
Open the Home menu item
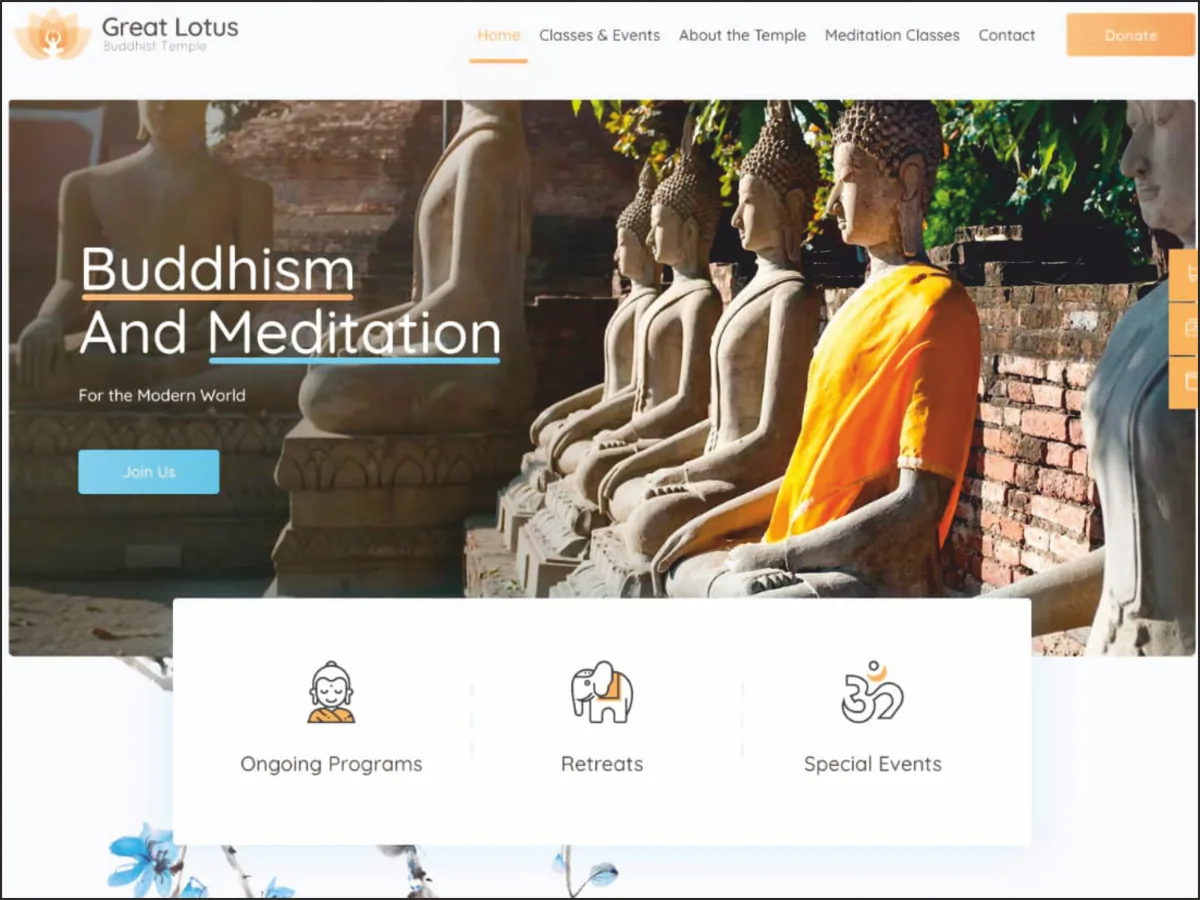pos(498,35)
